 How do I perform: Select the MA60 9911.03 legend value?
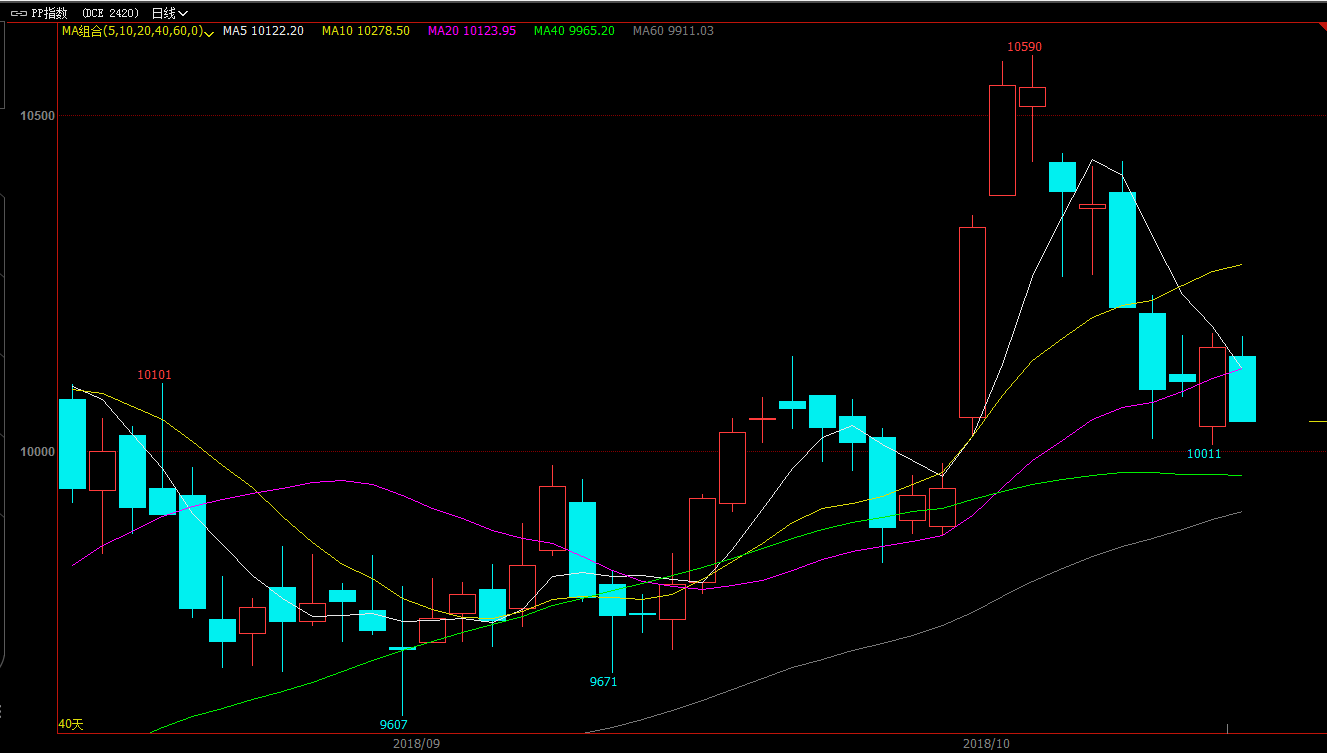pos(673,31)
